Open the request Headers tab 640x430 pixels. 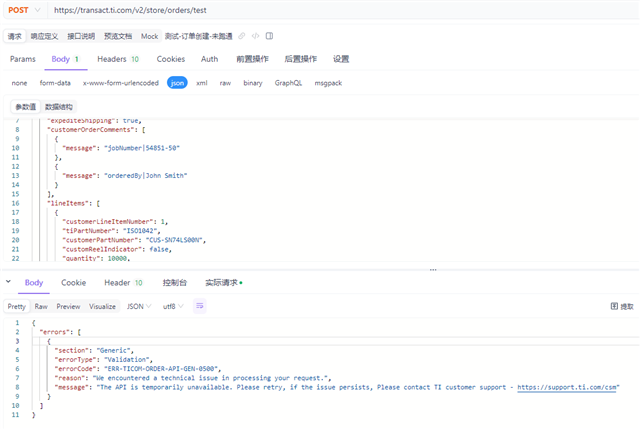click(x=118, y=59)
